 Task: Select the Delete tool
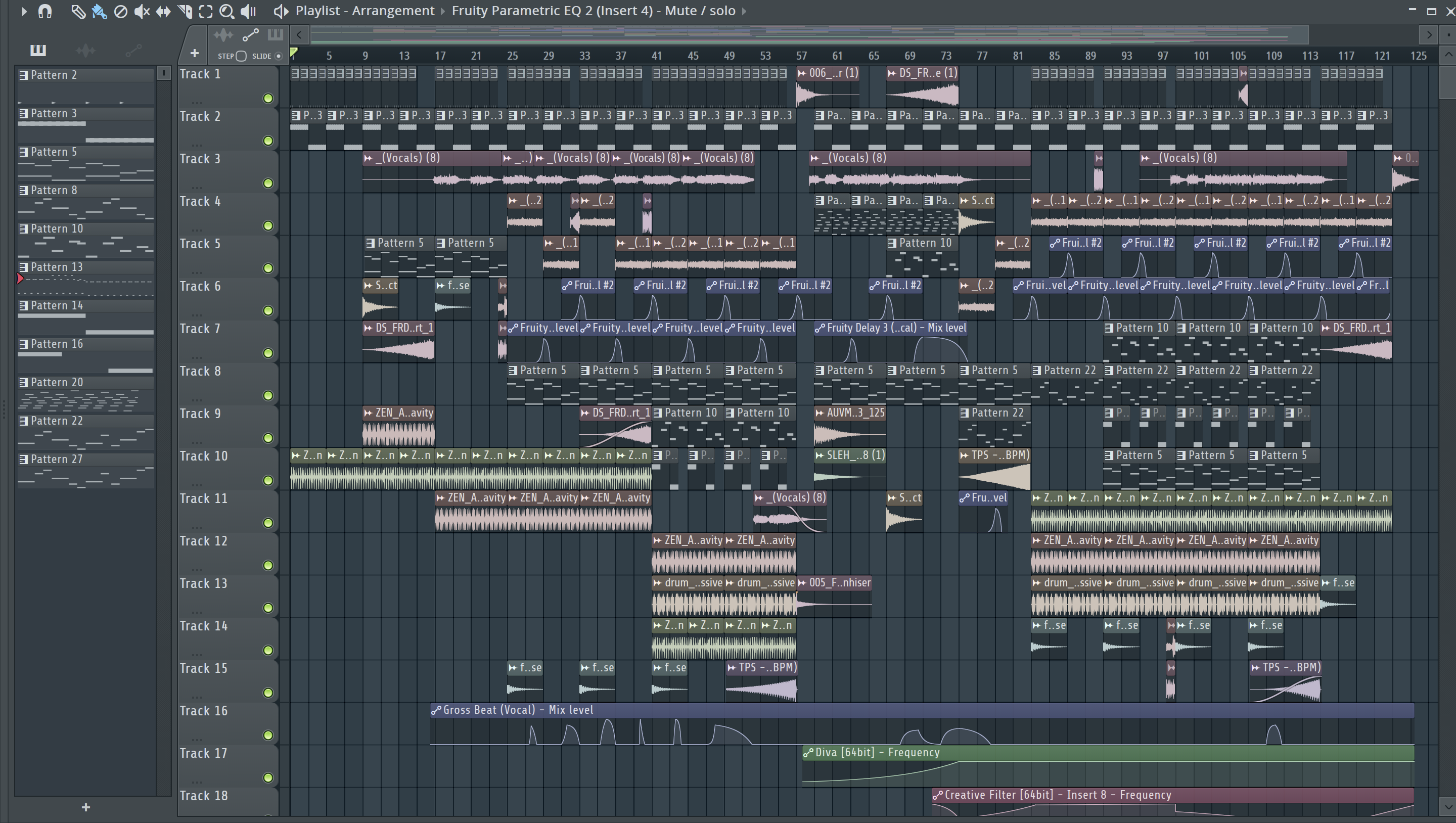(120, 11)
